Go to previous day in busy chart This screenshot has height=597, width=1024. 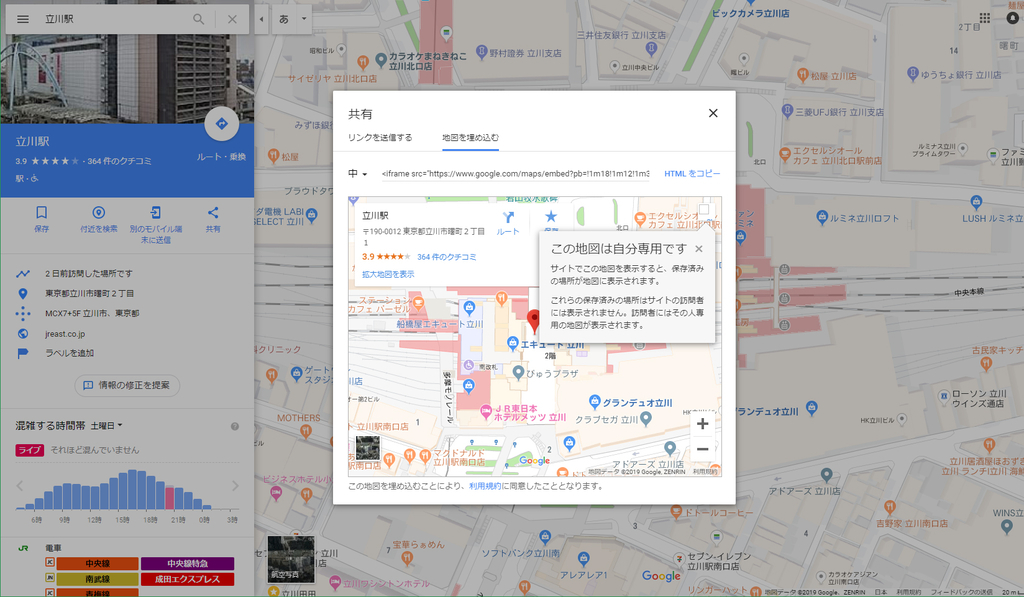[x=20, y=486]
